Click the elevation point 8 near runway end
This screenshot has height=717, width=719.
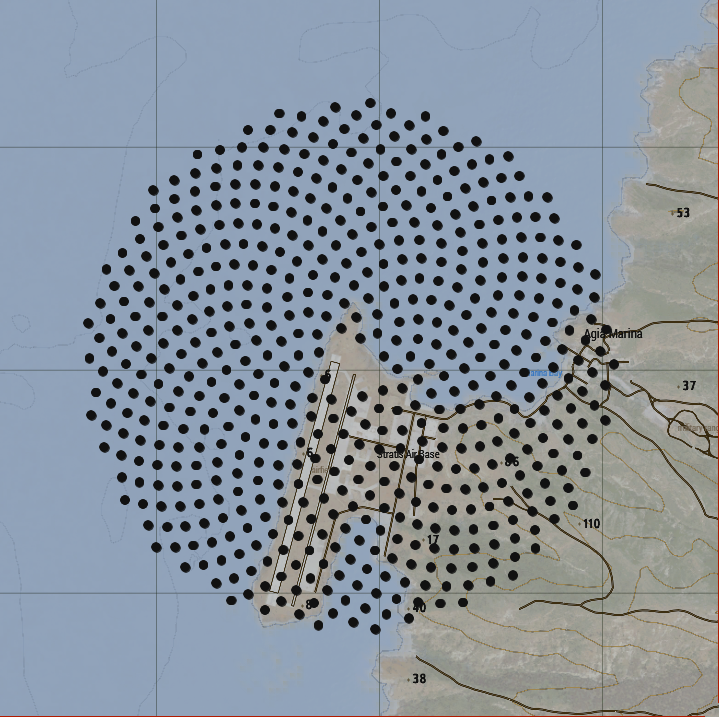[308, 605]
